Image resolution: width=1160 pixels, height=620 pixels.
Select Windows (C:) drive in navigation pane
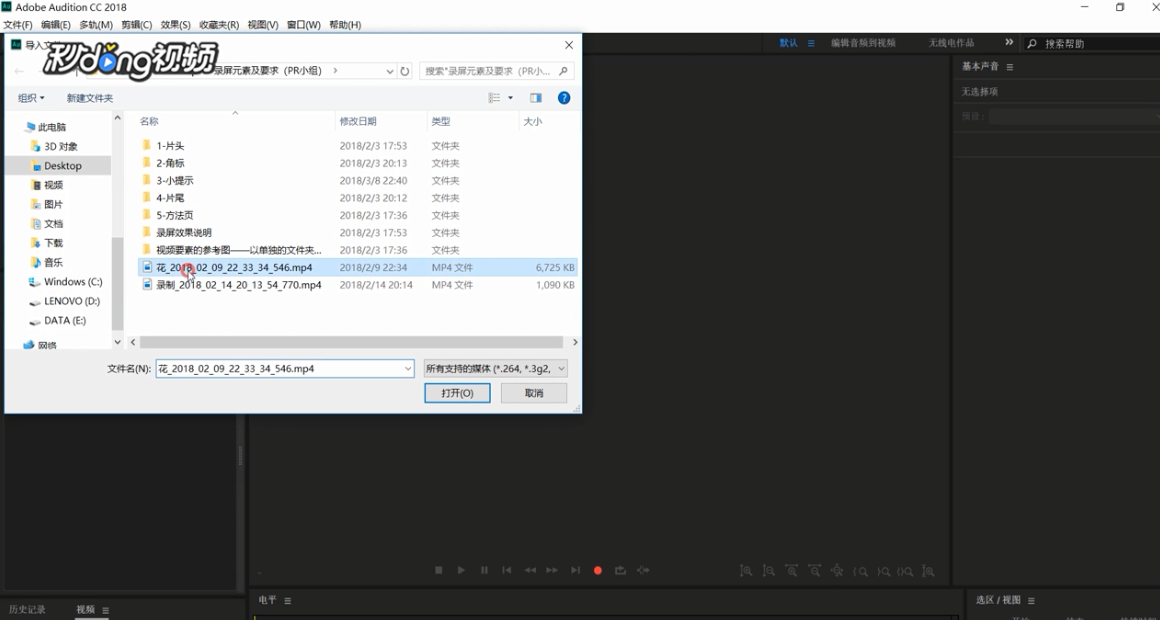(x=73, y=282)
